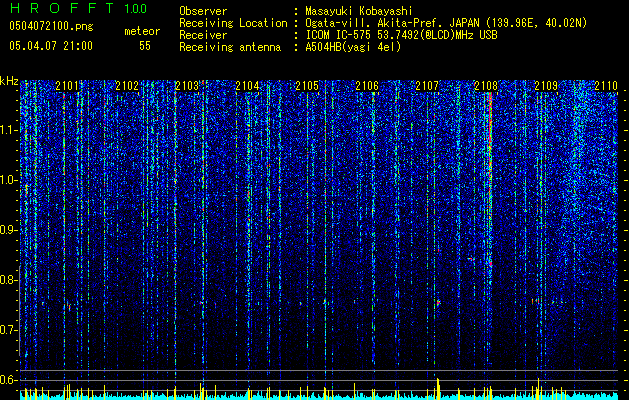The height and width of the screenshot is (400, 629).
Task: Click the 2108 time marker
Action: 486,86
